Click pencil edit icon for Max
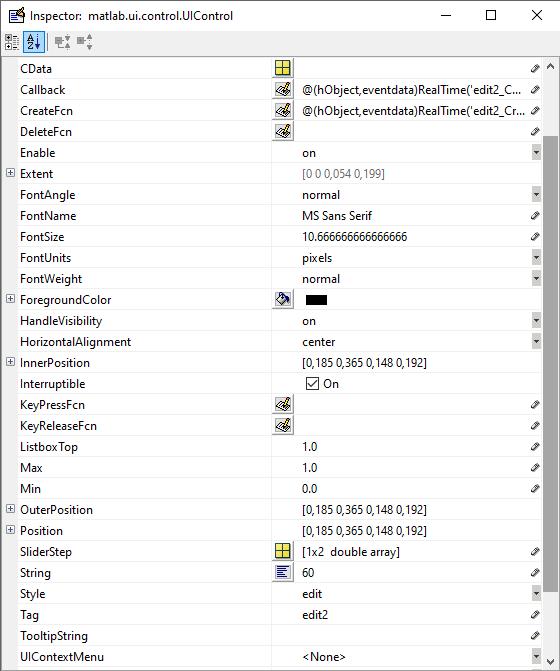 (535, 467)
